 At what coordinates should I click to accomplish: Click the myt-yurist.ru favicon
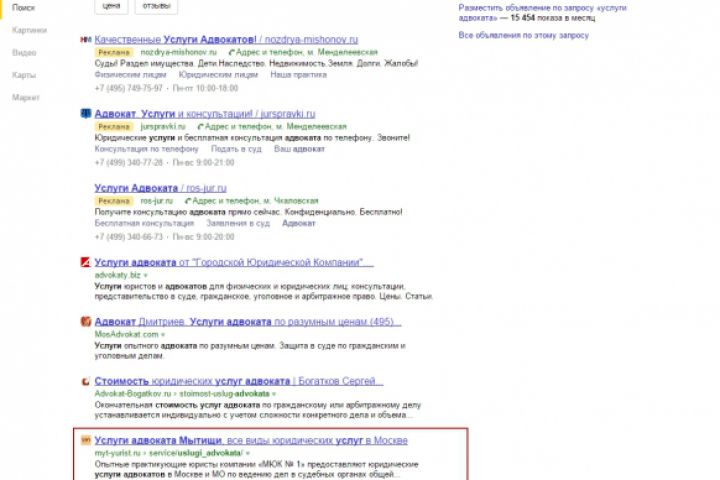pyautogui.click(x=85, y=440)
